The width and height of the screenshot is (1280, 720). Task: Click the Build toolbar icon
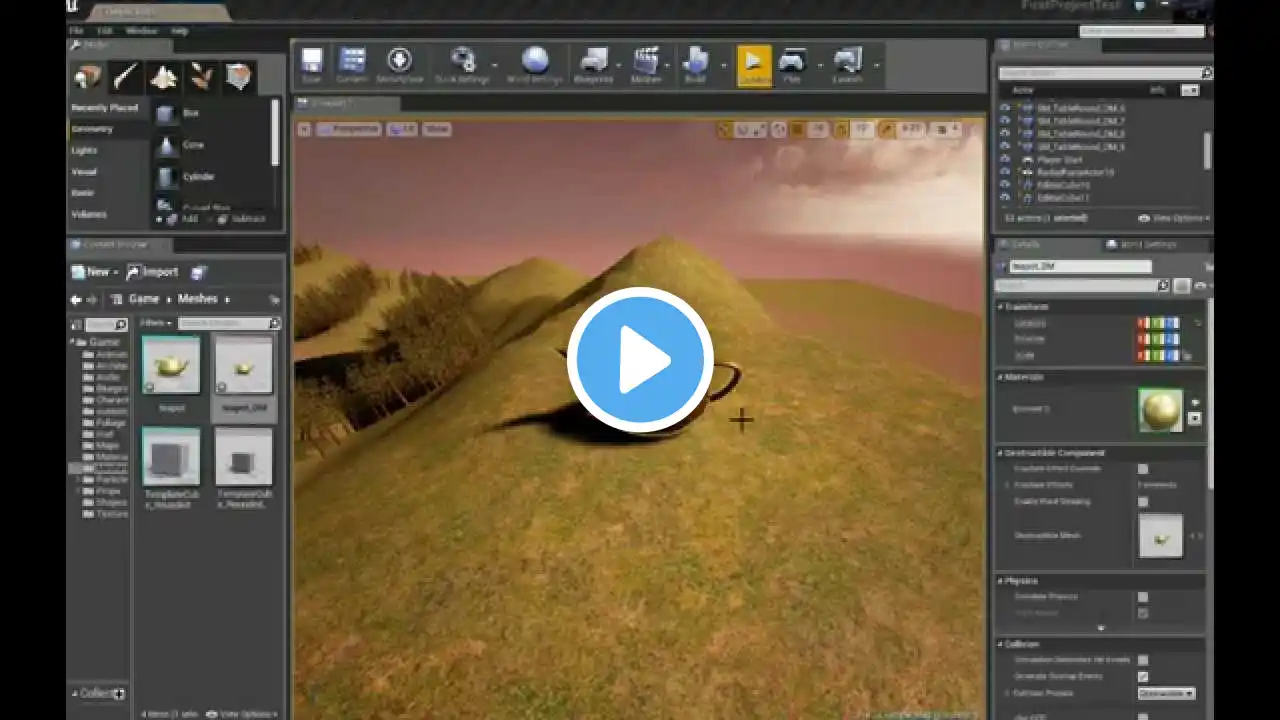click(695, 65)
